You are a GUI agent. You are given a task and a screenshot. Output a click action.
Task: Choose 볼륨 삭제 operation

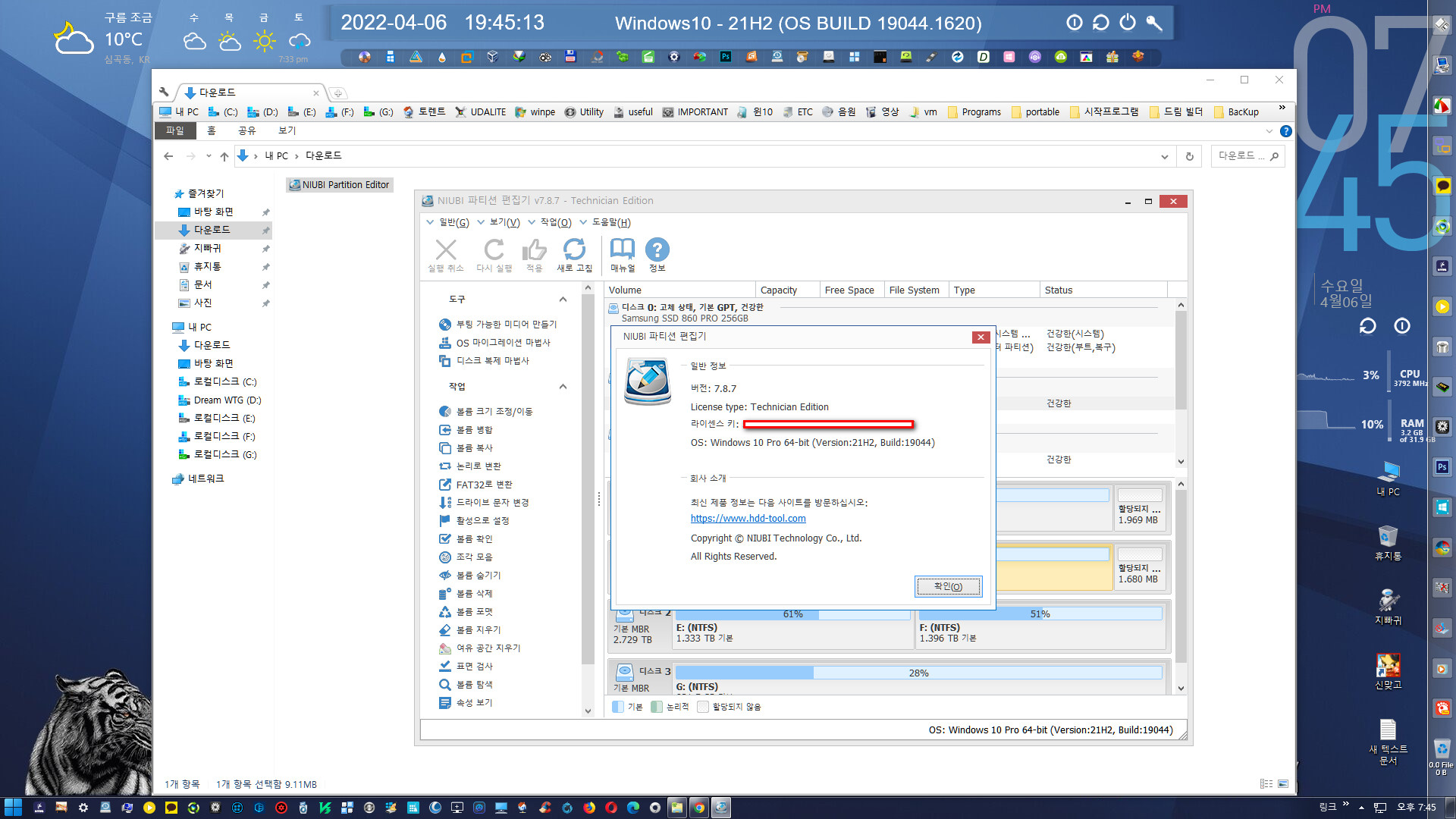[466, 594]
